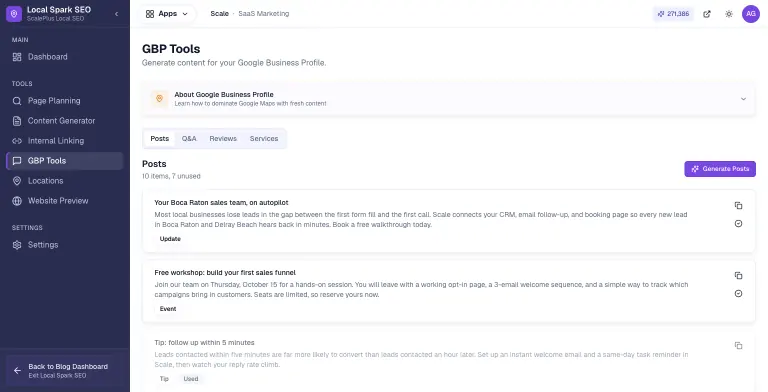Click the Event tag on workshop post
The height and width of the screenshot is (392, 768).
click(168, 309)
